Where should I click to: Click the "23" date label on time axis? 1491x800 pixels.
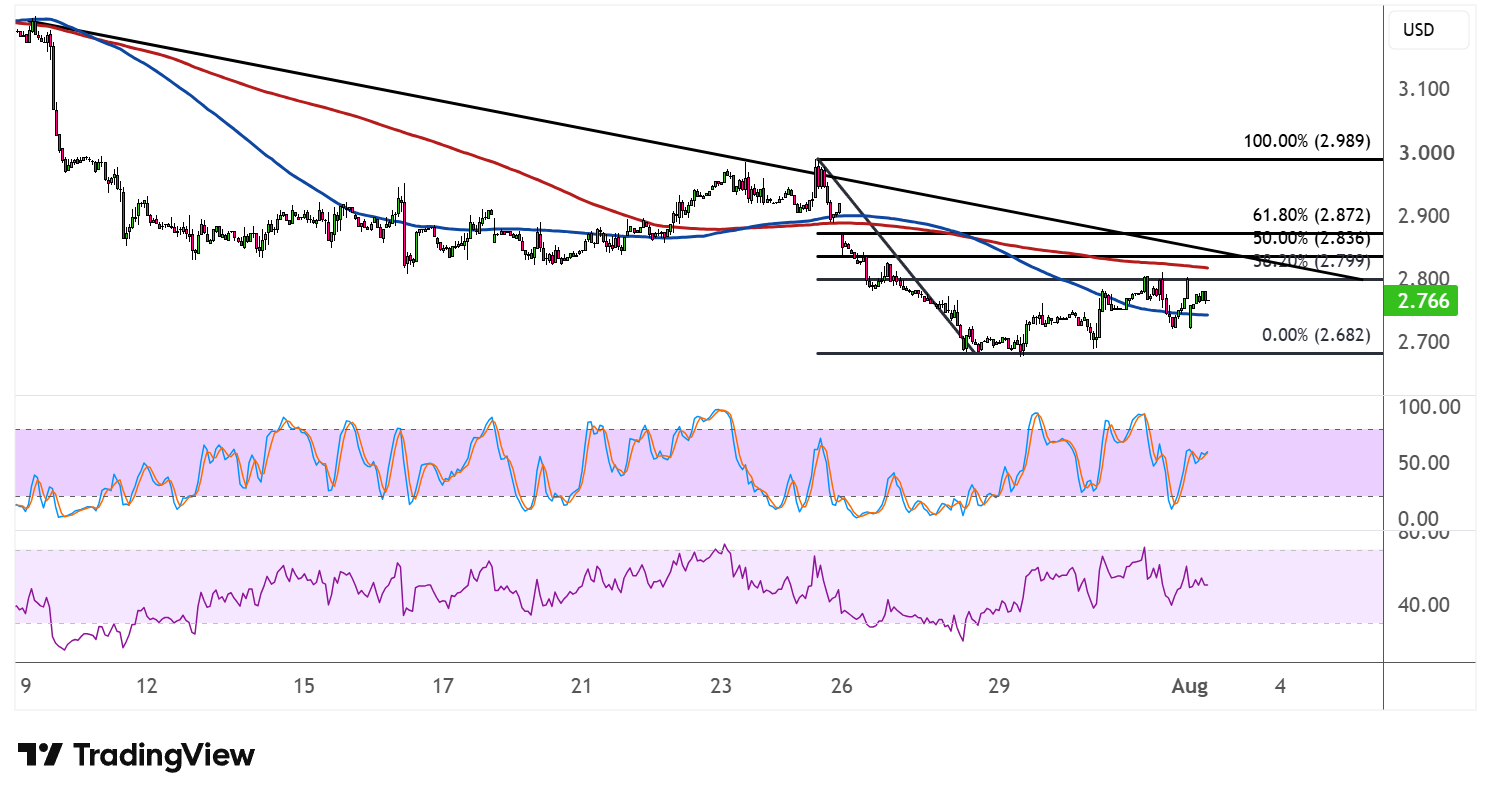(x=722, y=687)
